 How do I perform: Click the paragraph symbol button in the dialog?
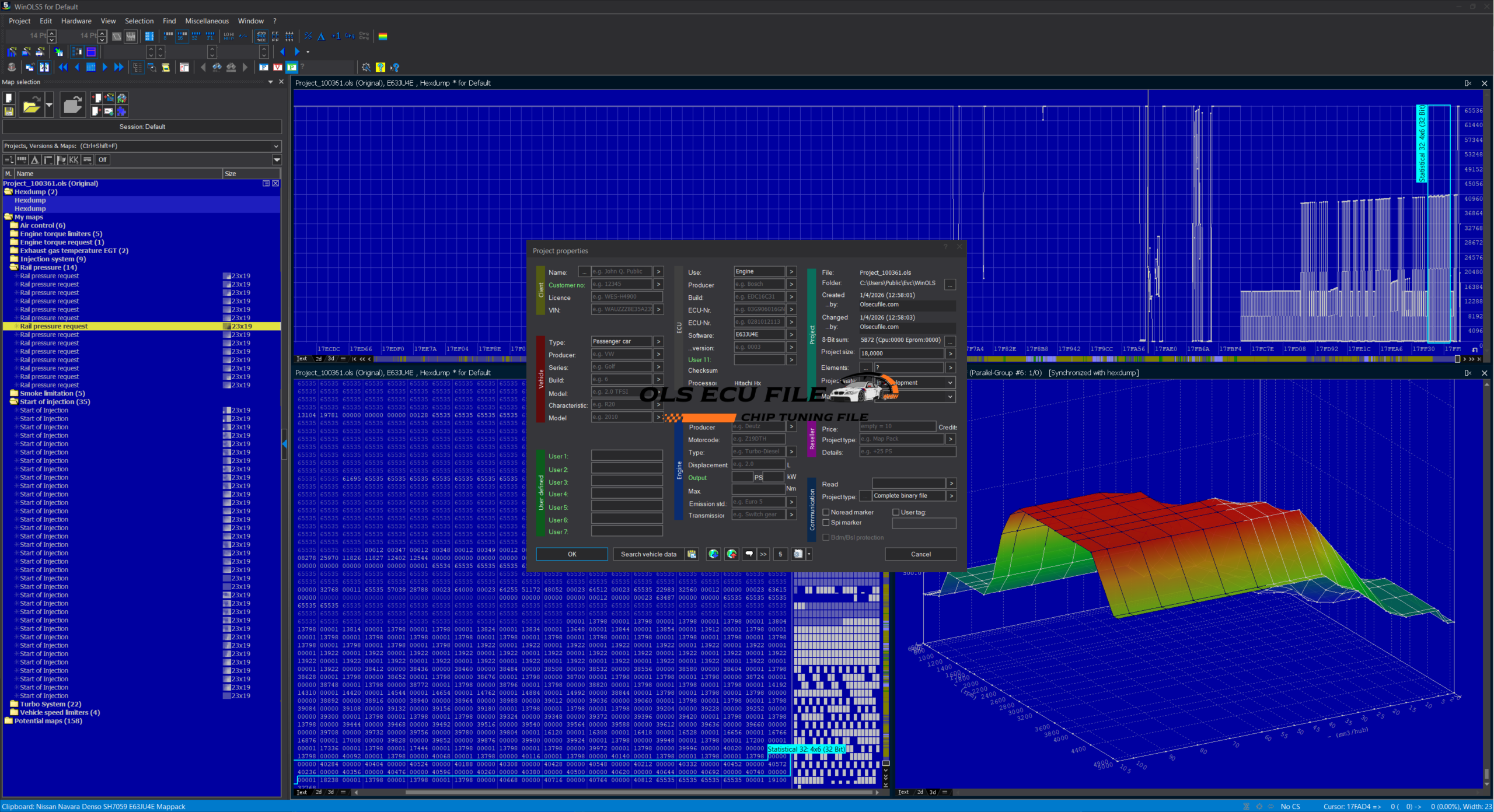click(x=780, y=554)
